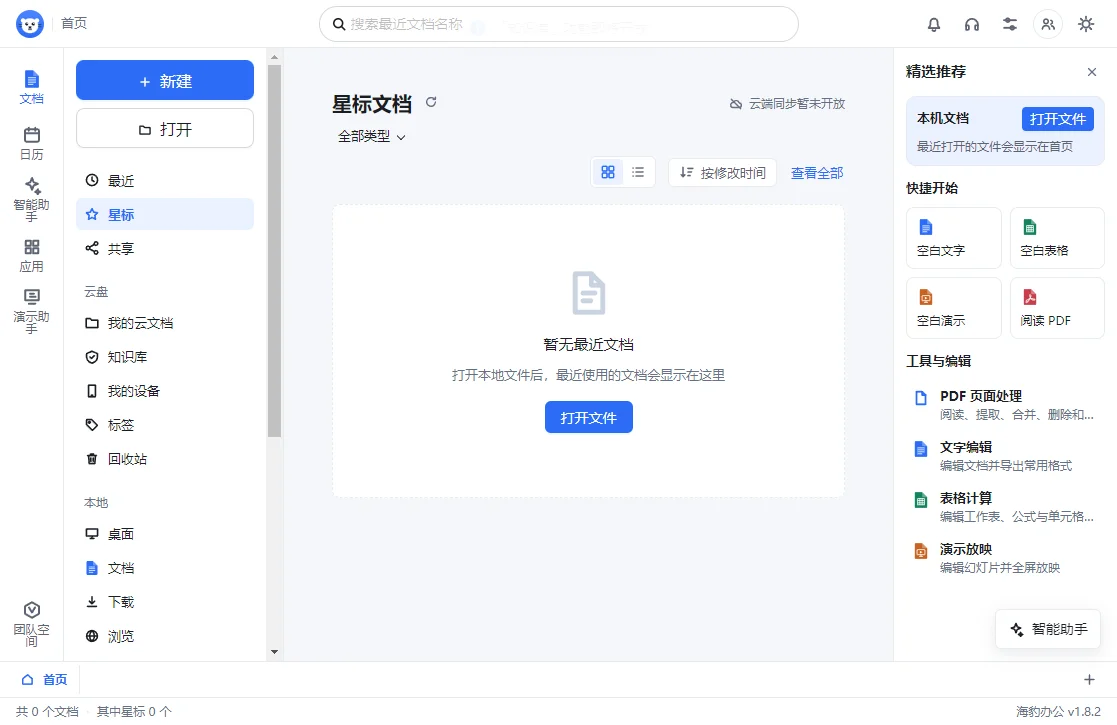Click the user account avatar icon
Viewport: 1117px width, 725px height.
pyautogui.click(x=1048, y=24)
